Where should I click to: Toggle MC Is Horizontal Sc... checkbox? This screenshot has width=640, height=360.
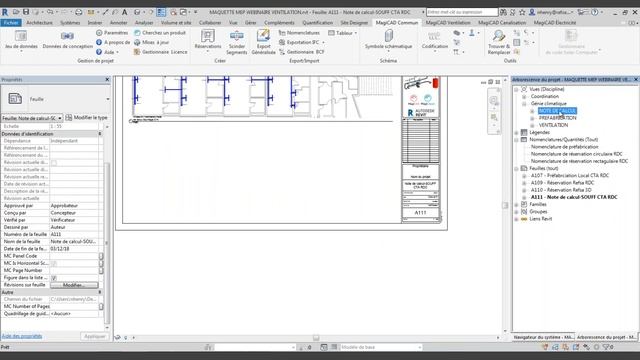pyautogui.click(x=54, y=263)
